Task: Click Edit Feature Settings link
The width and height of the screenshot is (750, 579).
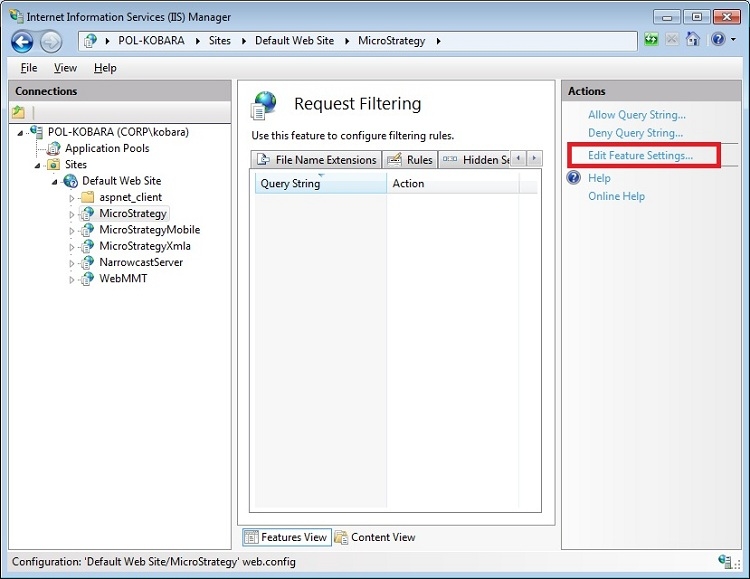Action: [640, 156]
